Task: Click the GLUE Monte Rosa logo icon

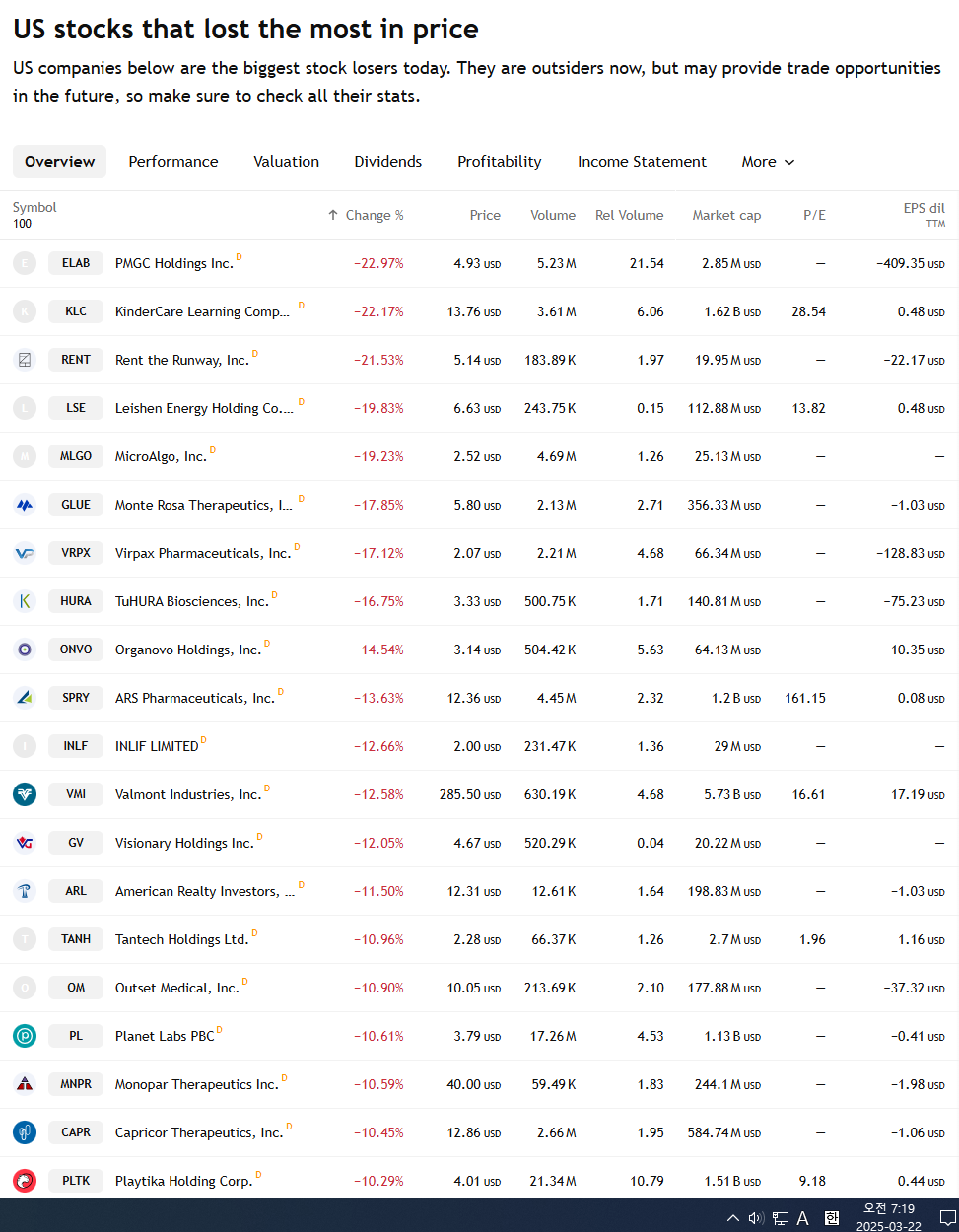Action: click(25, 505)
